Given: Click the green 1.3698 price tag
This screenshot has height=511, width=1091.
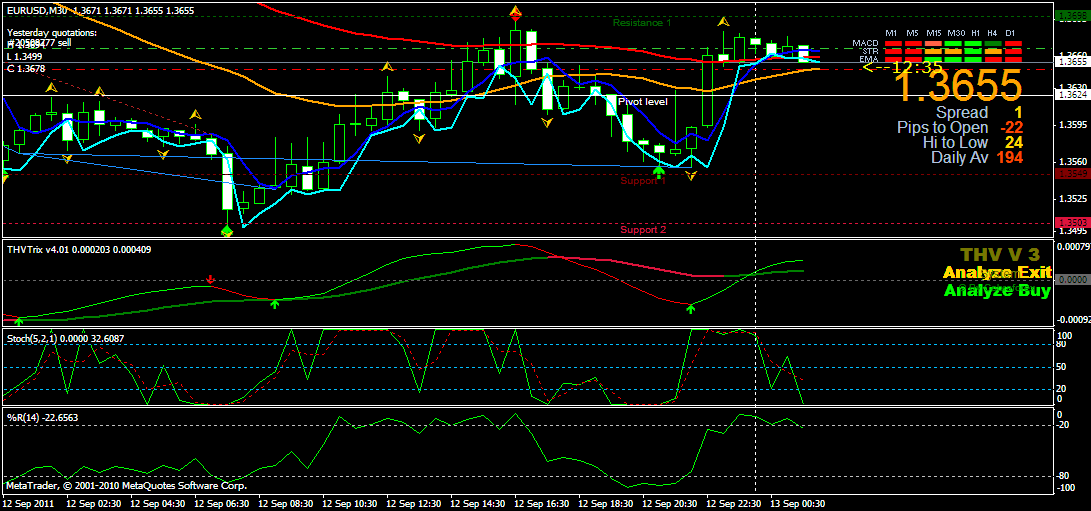Looking at the screenshot, I should pos(1071,15).
